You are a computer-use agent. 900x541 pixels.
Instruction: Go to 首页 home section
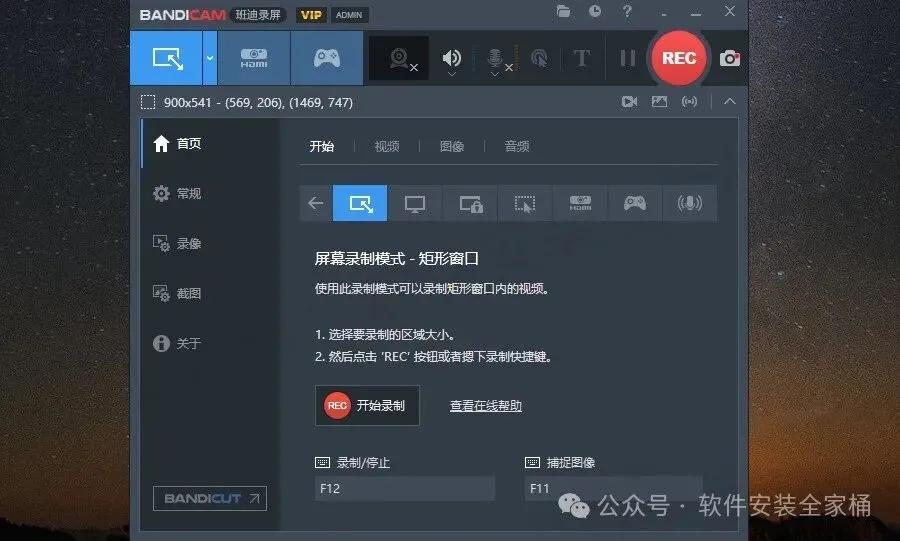(x=210, y=143)
